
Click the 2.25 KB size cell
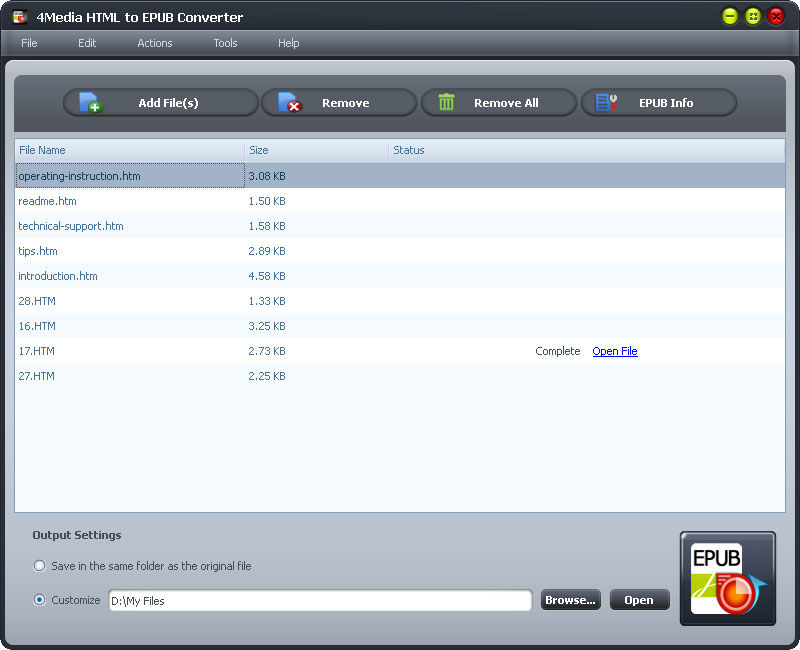click(x=267, y=376)
